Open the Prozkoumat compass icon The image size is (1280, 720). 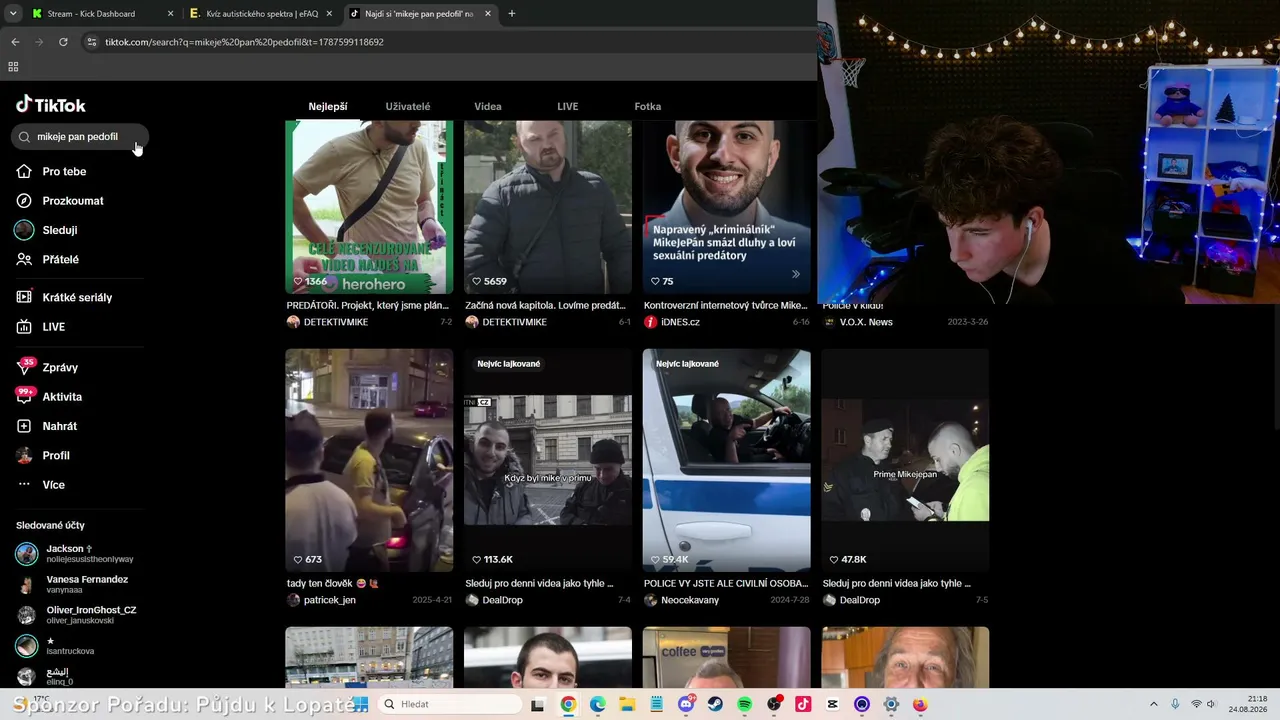coord(24,201)
